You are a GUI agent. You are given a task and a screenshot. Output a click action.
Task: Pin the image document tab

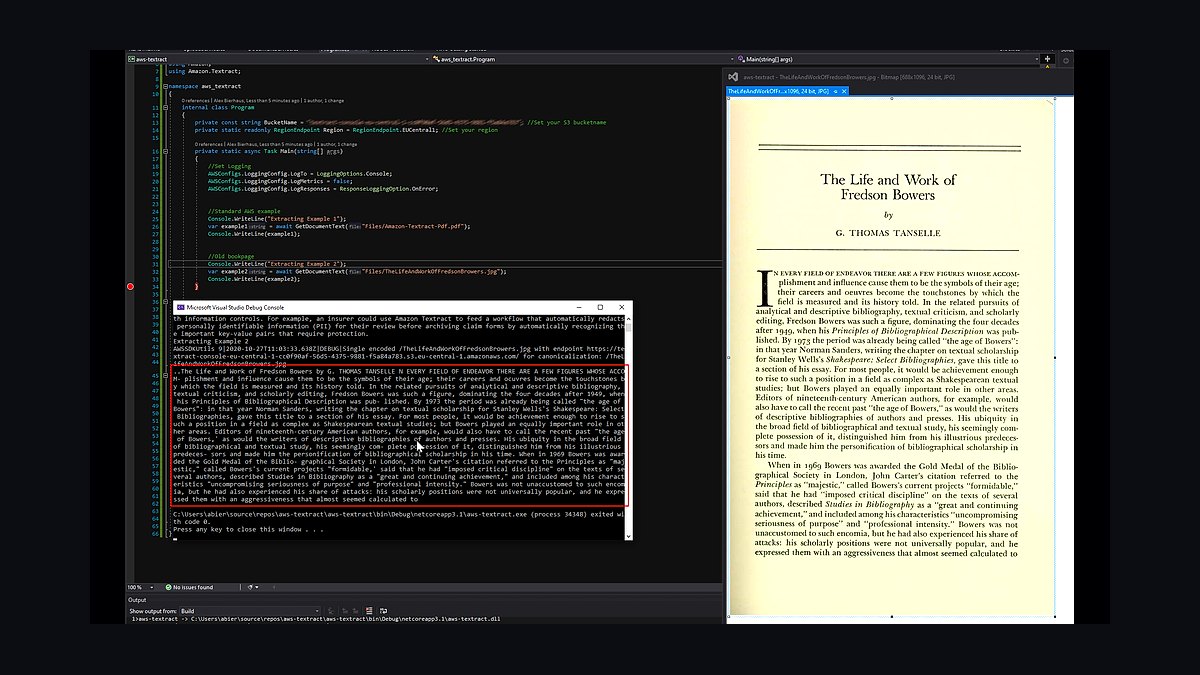click(834, 91)
